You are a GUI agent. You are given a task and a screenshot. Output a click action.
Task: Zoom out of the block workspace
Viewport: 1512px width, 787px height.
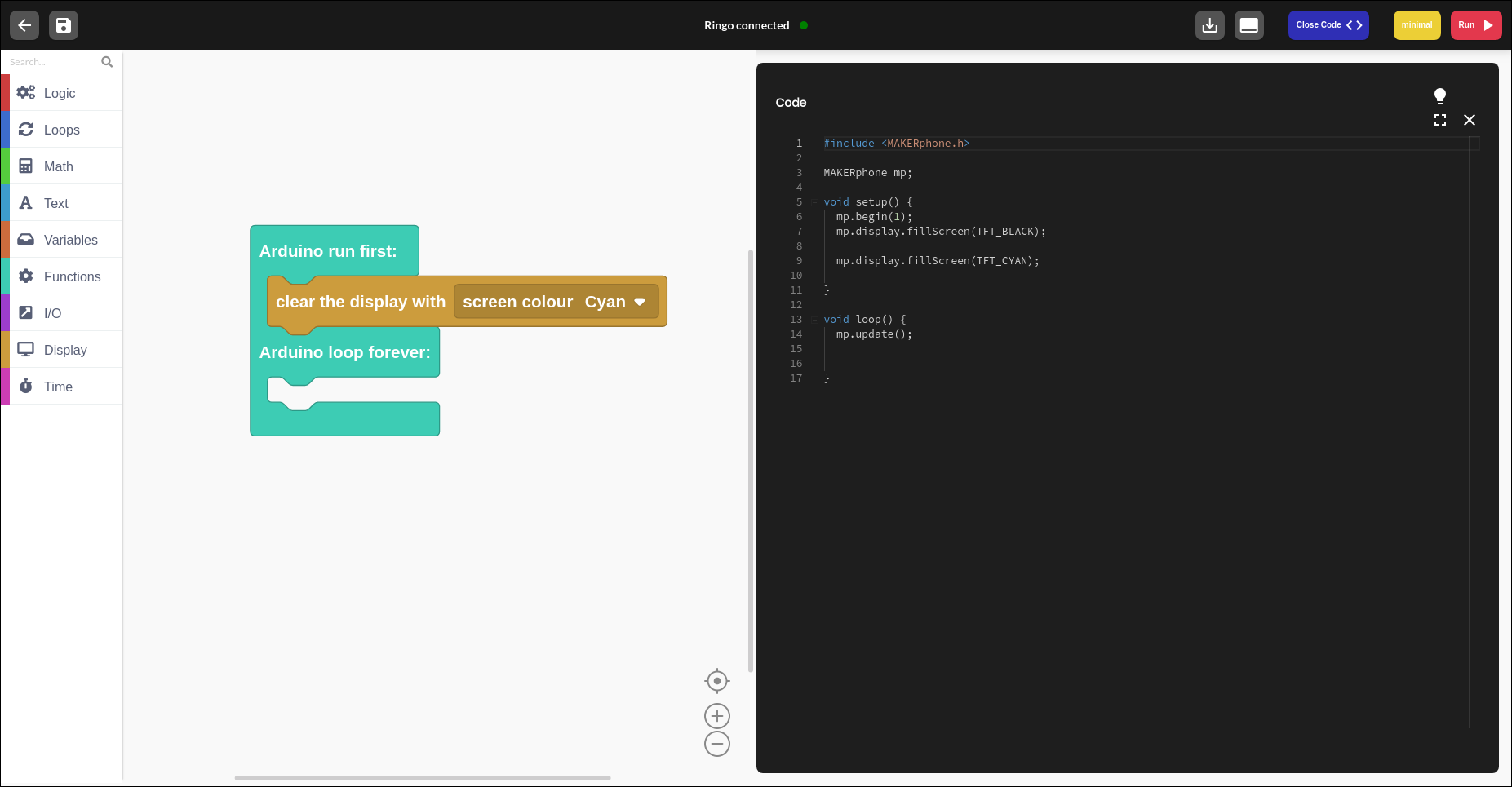(716, 744)
